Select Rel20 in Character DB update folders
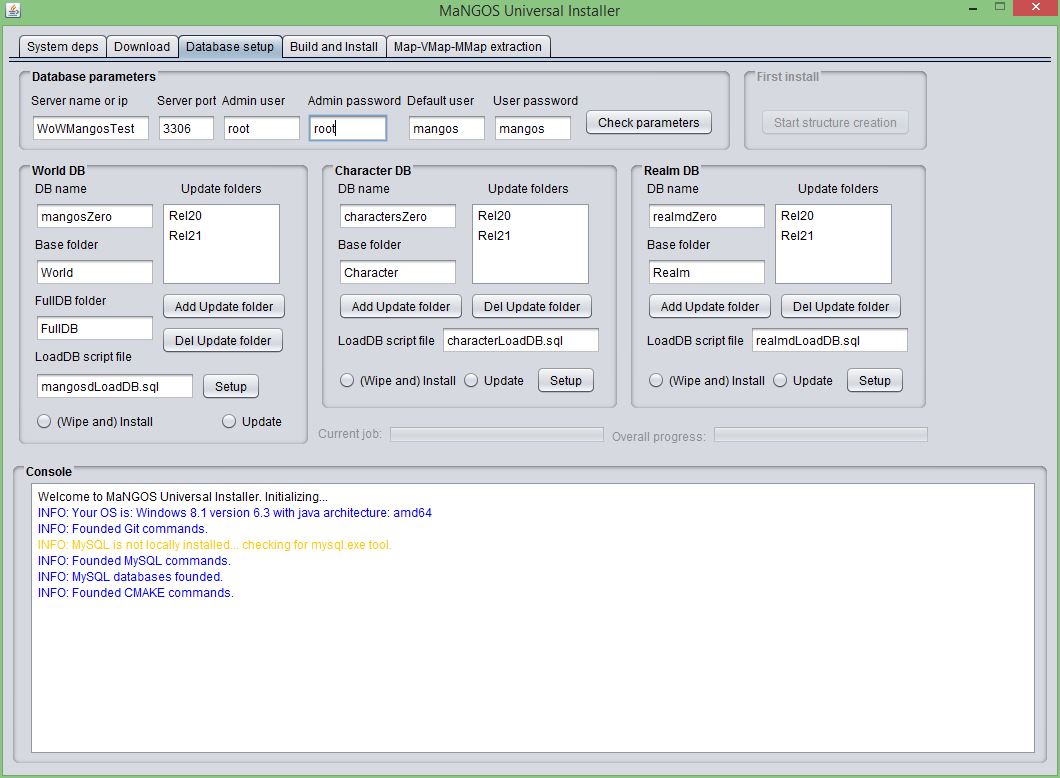Image resolution: width=1060 pixels, height=778 pixels. [x=530, y=216]
